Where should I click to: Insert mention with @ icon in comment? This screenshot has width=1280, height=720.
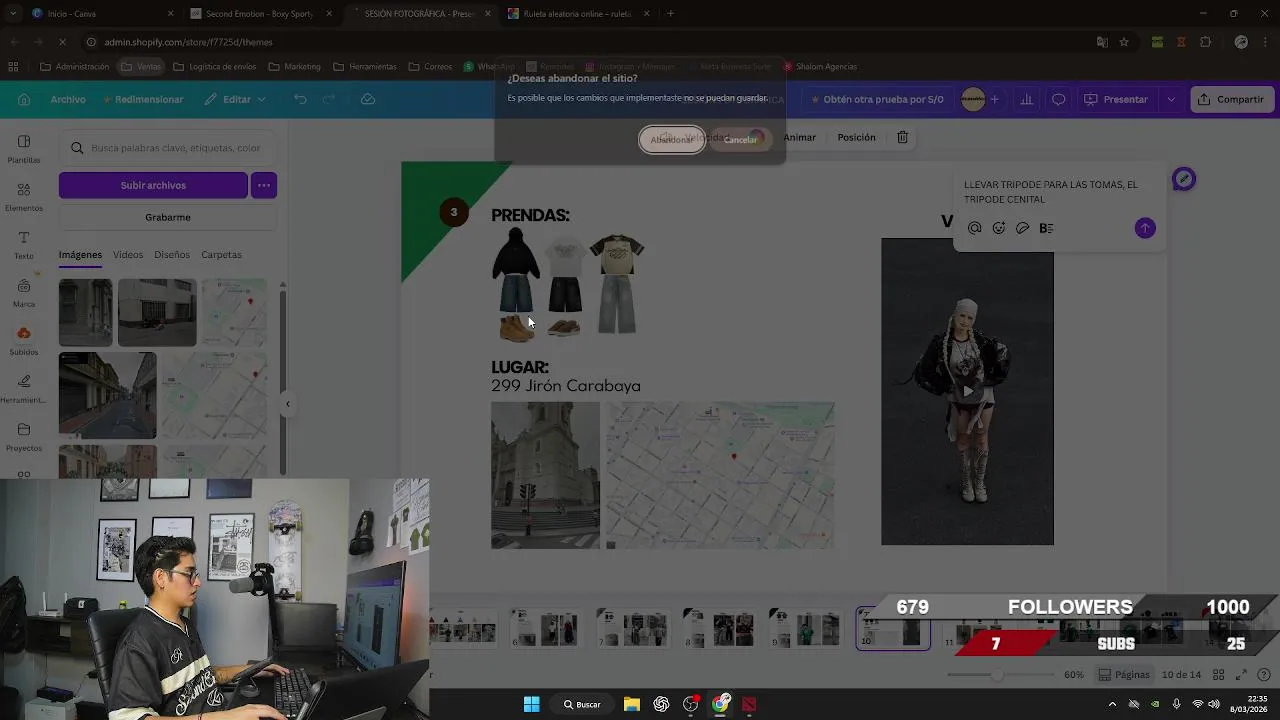(975, 228)
